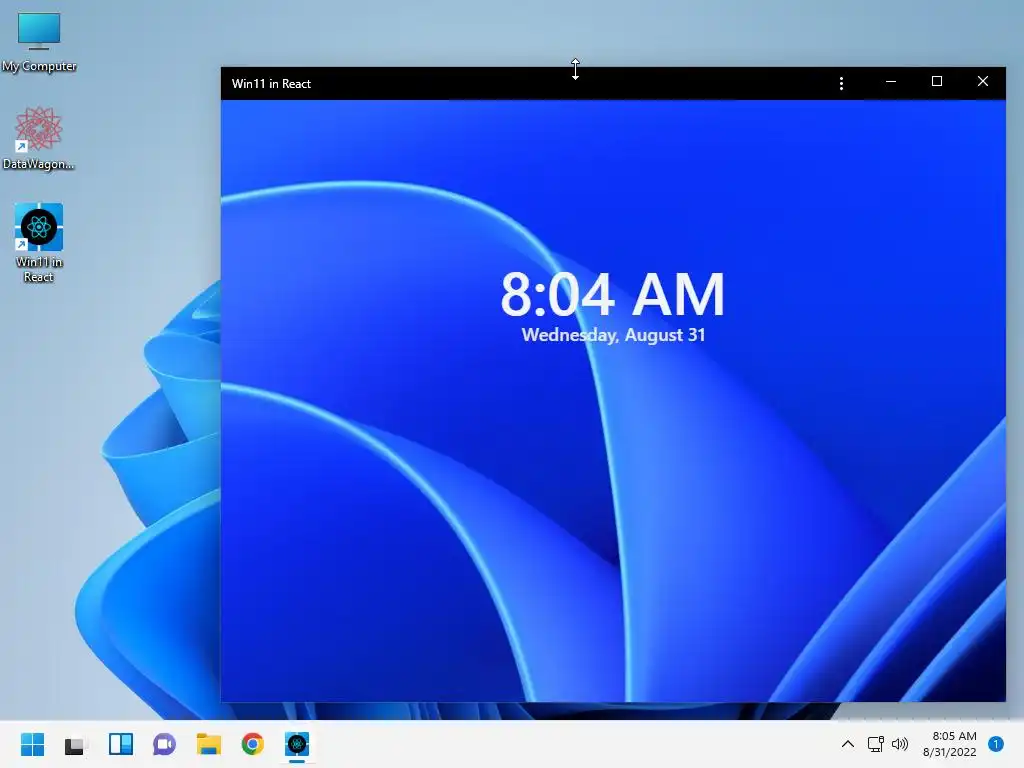
Task: Click the 8:04 AM lock screen clock
Action: (613, 294)
